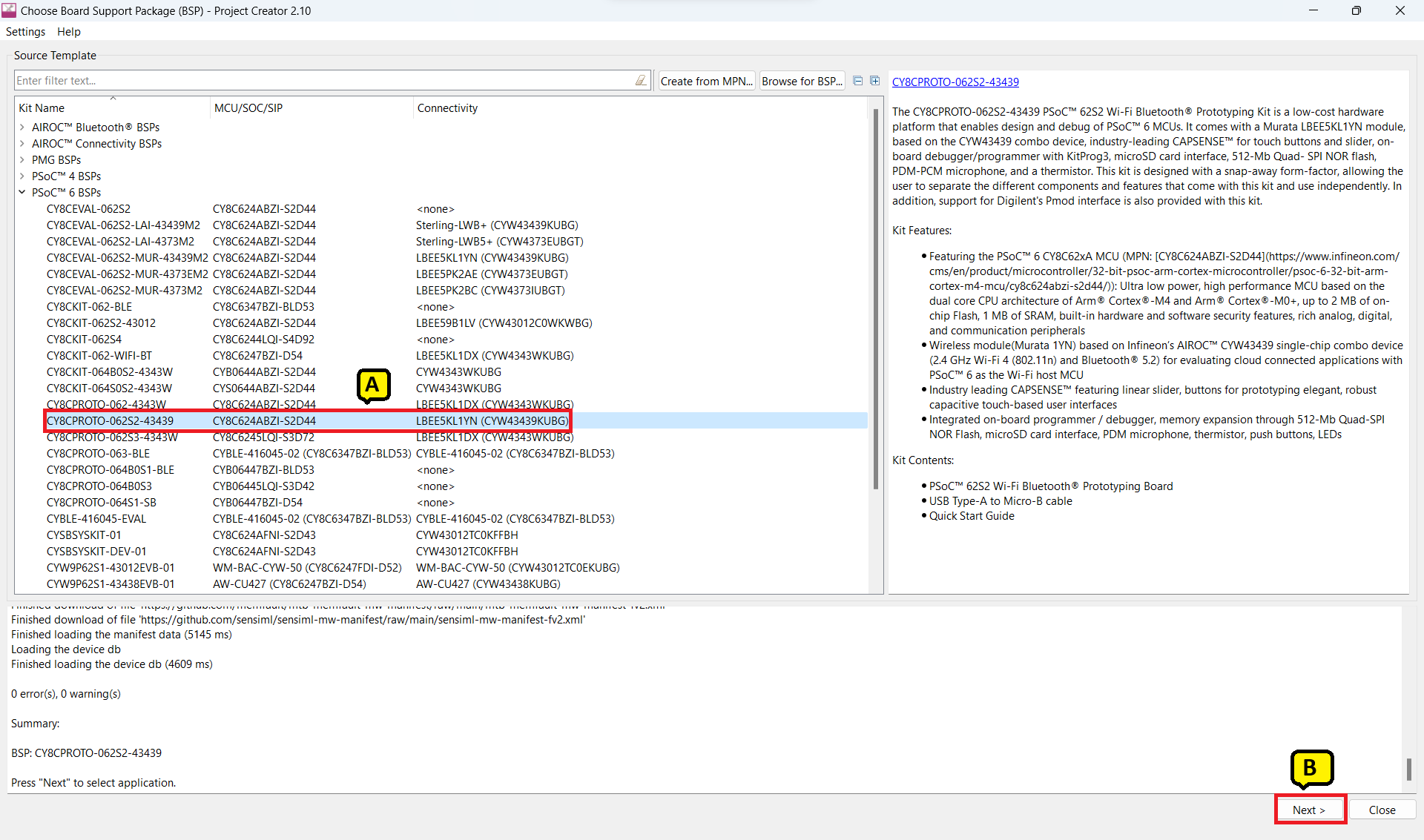Image resolution: width=1424 pixels, height=840 pixels.
Task: Select the CY8CKIT-064B0S2-4343W kit
Action: point(109,372)
